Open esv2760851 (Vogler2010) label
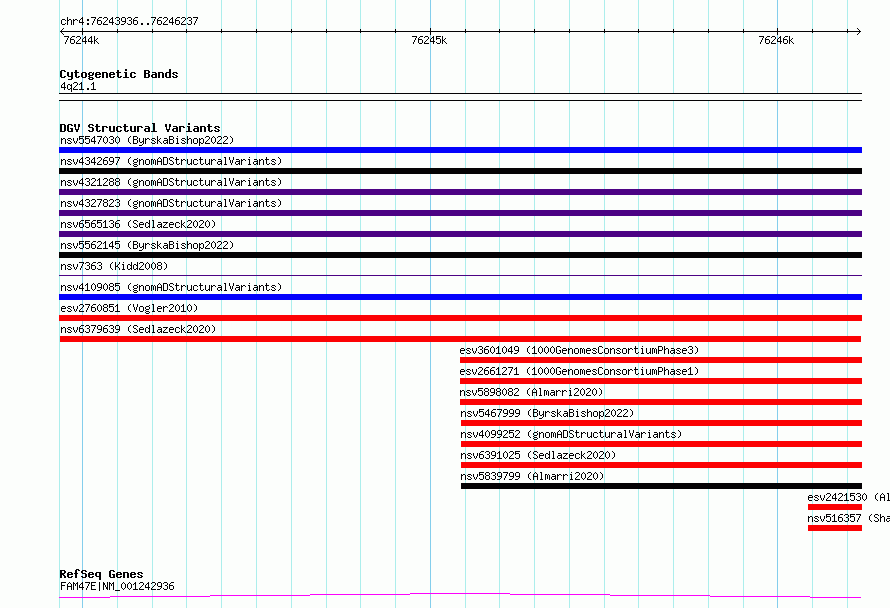This screenshot has height=608, width=890. tap(129, 308)
